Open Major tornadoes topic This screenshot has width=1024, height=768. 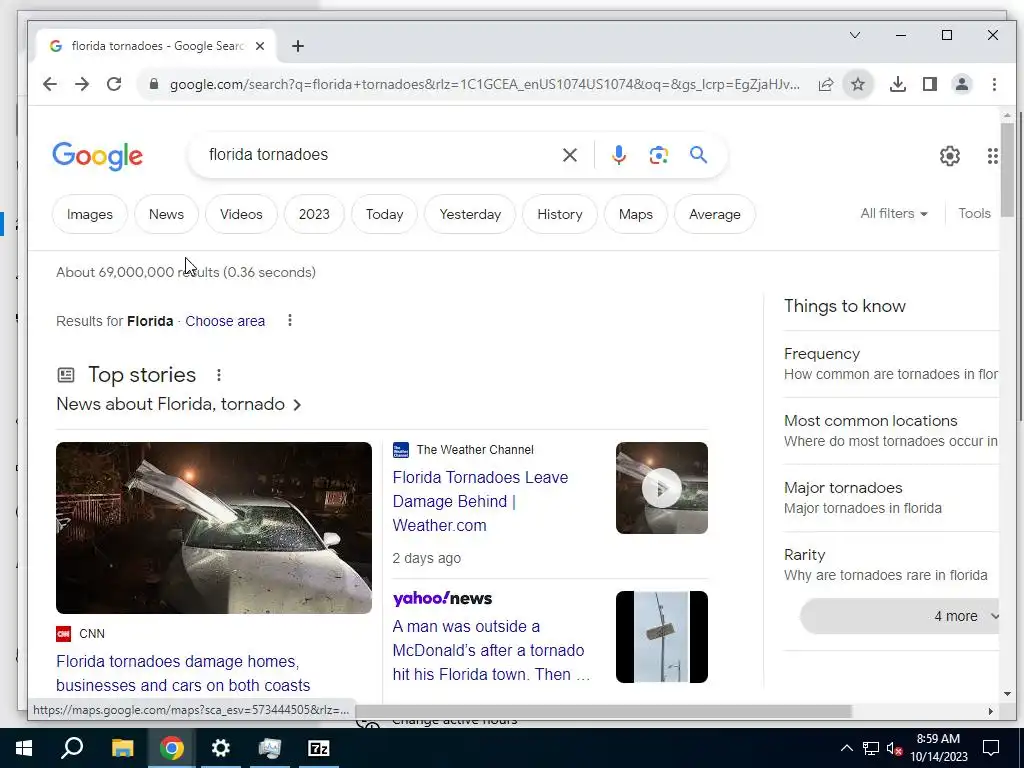coord(891,498)
